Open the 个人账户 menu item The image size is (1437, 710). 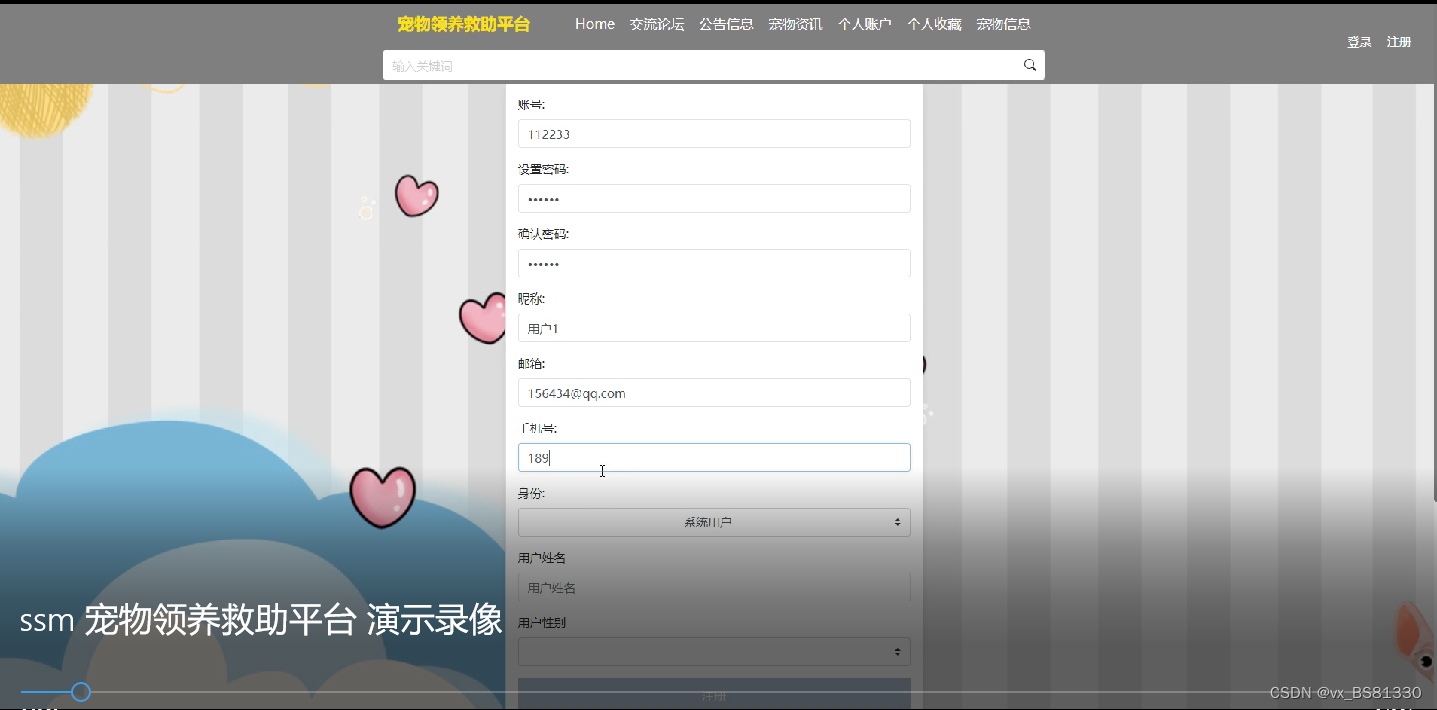coord(865,24)
